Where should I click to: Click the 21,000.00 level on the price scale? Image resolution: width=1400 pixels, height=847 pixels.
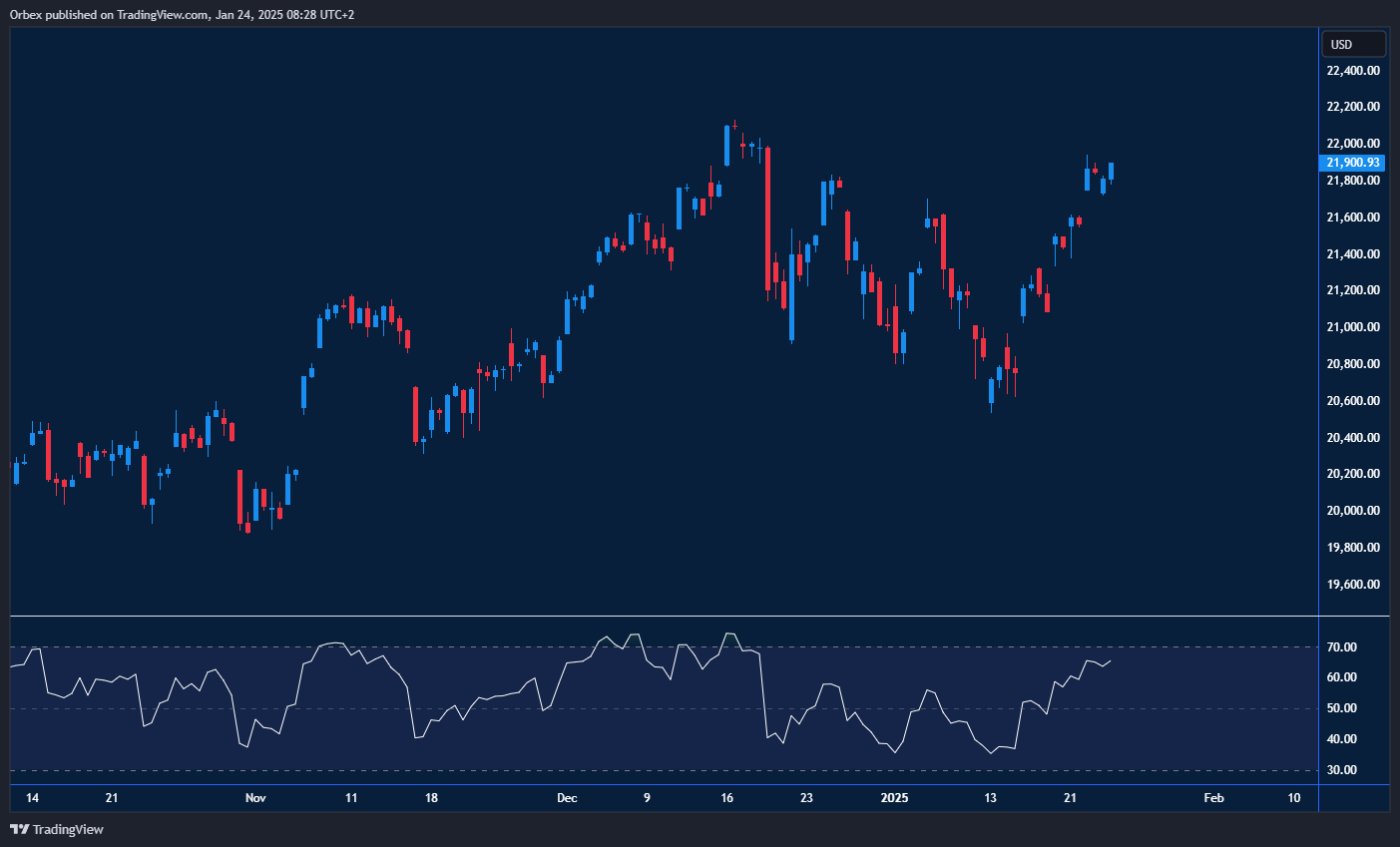pyautogui.click(x=1353, y=327)
